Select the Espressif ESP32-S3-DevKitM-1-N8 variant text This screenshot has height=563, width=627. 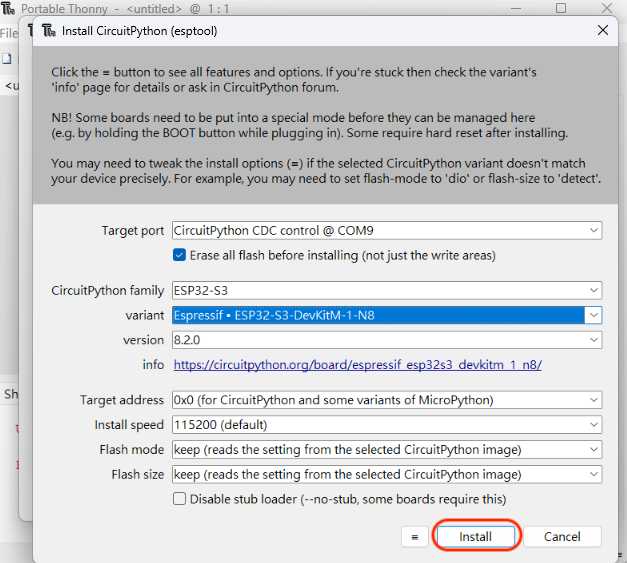click(x=274, y=315)
